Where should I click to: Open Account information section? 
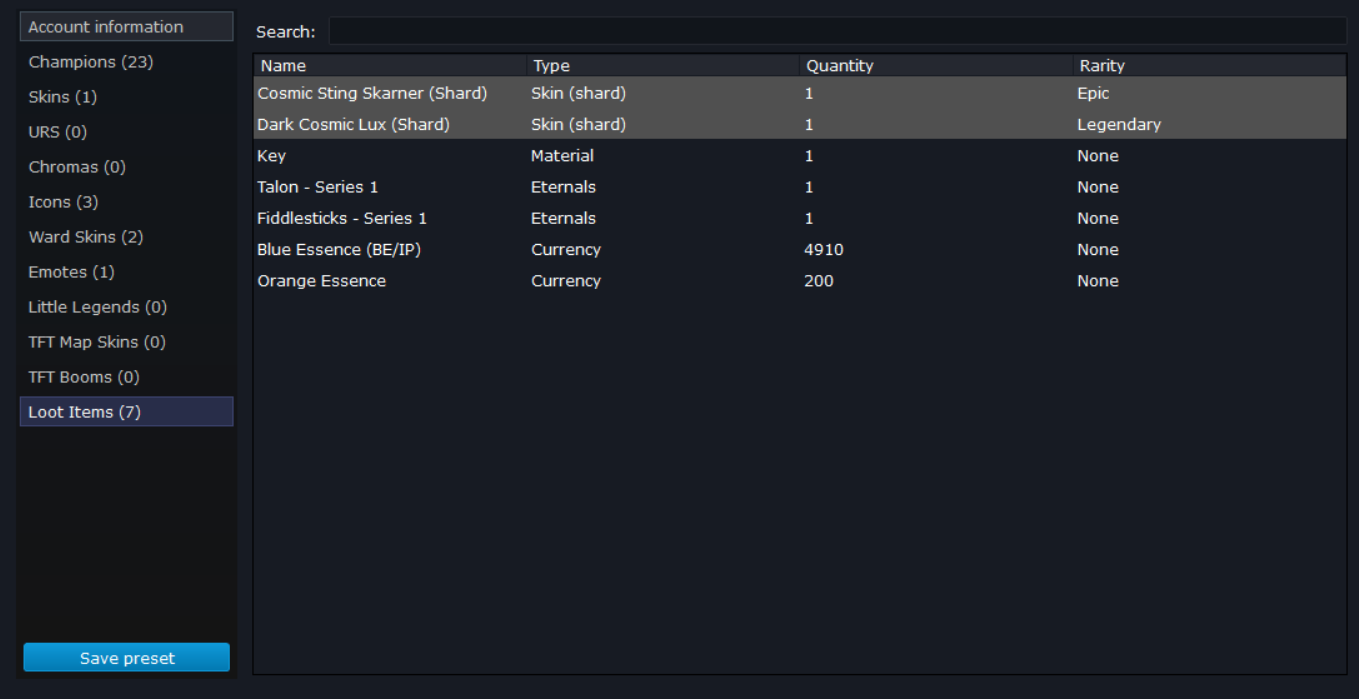tap(126, 27)
